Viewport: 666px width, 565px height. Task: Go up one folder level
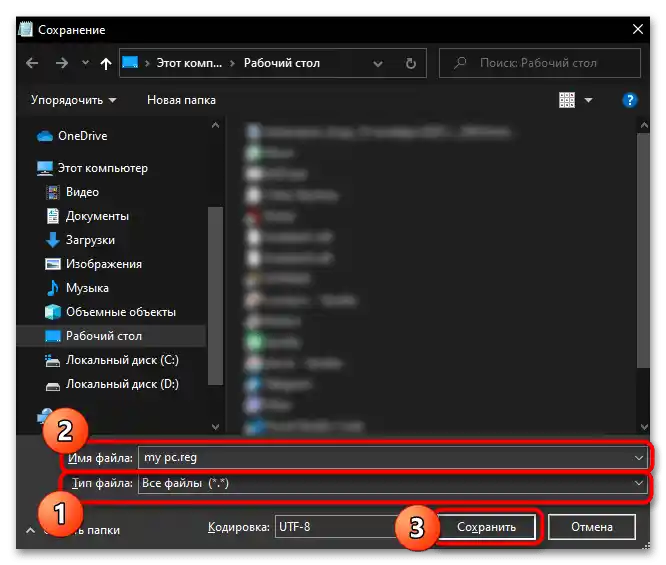pos(106,64)
